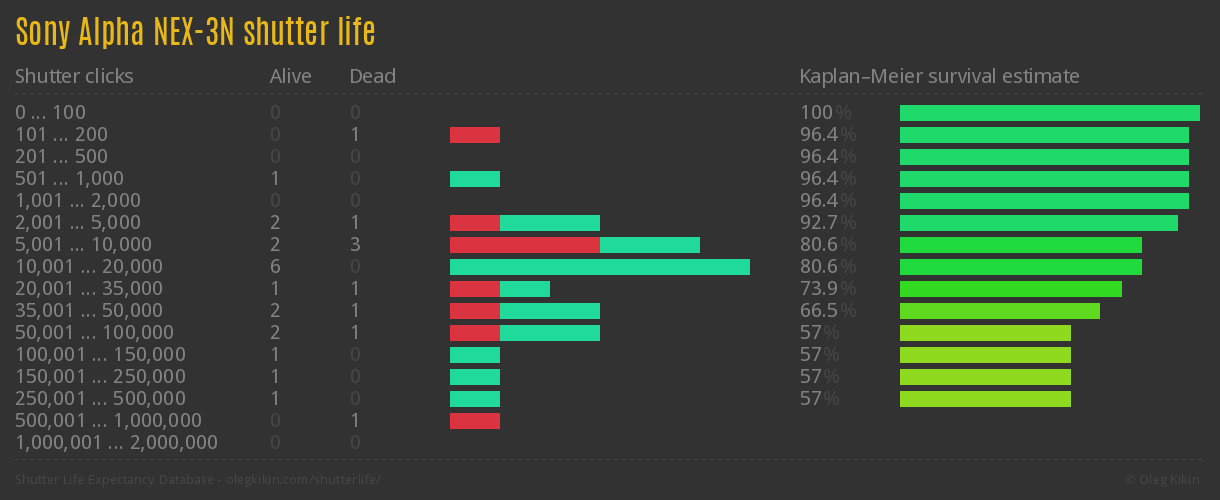Select the 66.5% survival bar
The height and width of the screenshot is (500, 1220).
tap(1000, 311)
